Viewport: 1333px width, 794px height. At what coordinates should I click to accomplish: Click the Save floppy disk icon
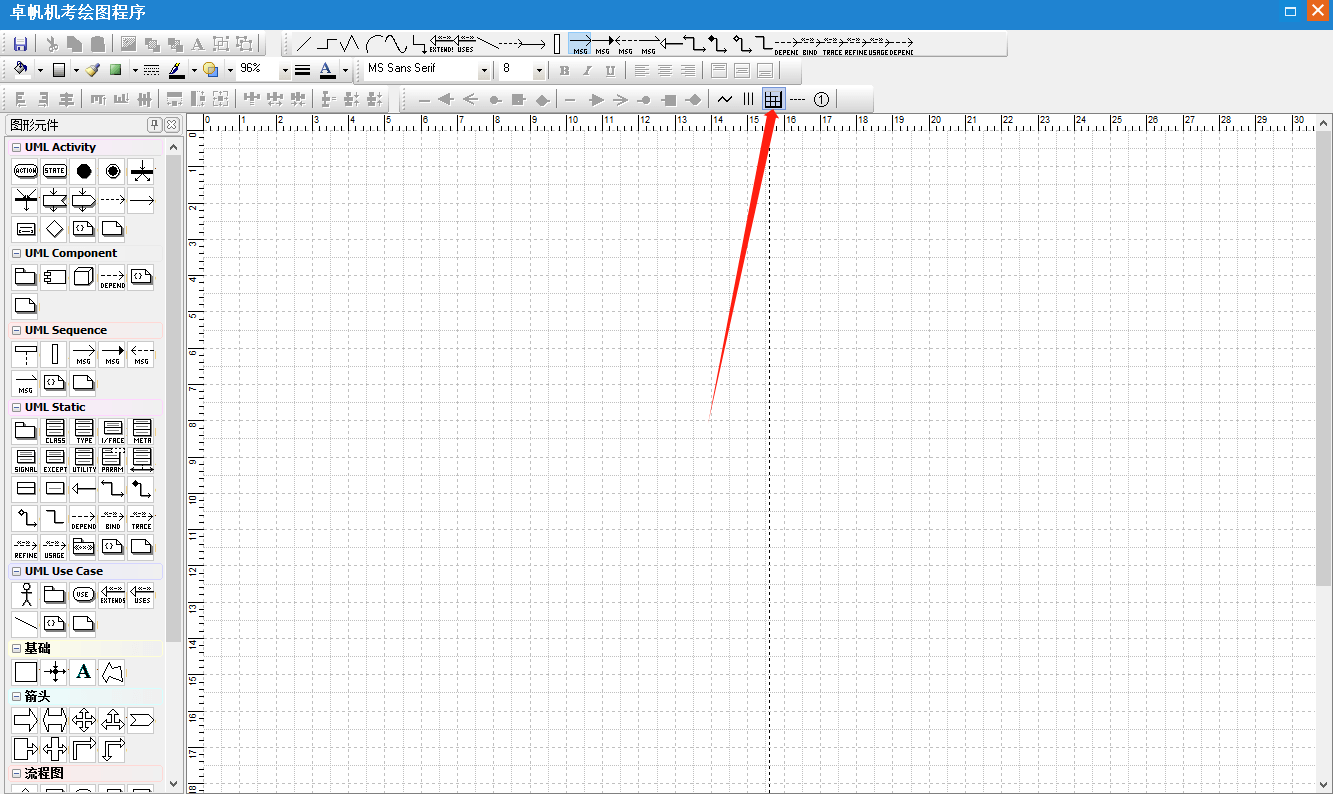point(20,44)
